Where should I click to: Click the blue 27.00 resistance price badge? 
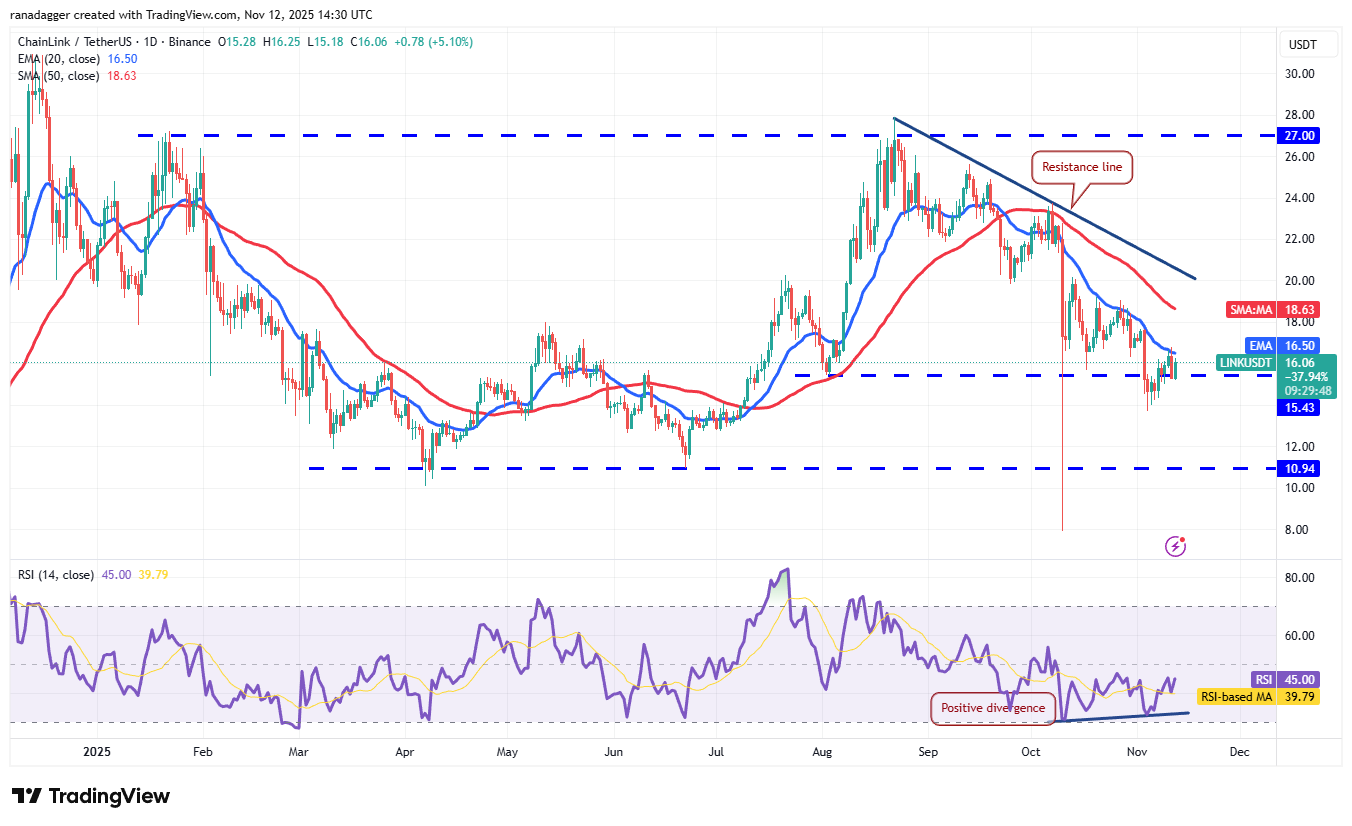click(1296, 135)
